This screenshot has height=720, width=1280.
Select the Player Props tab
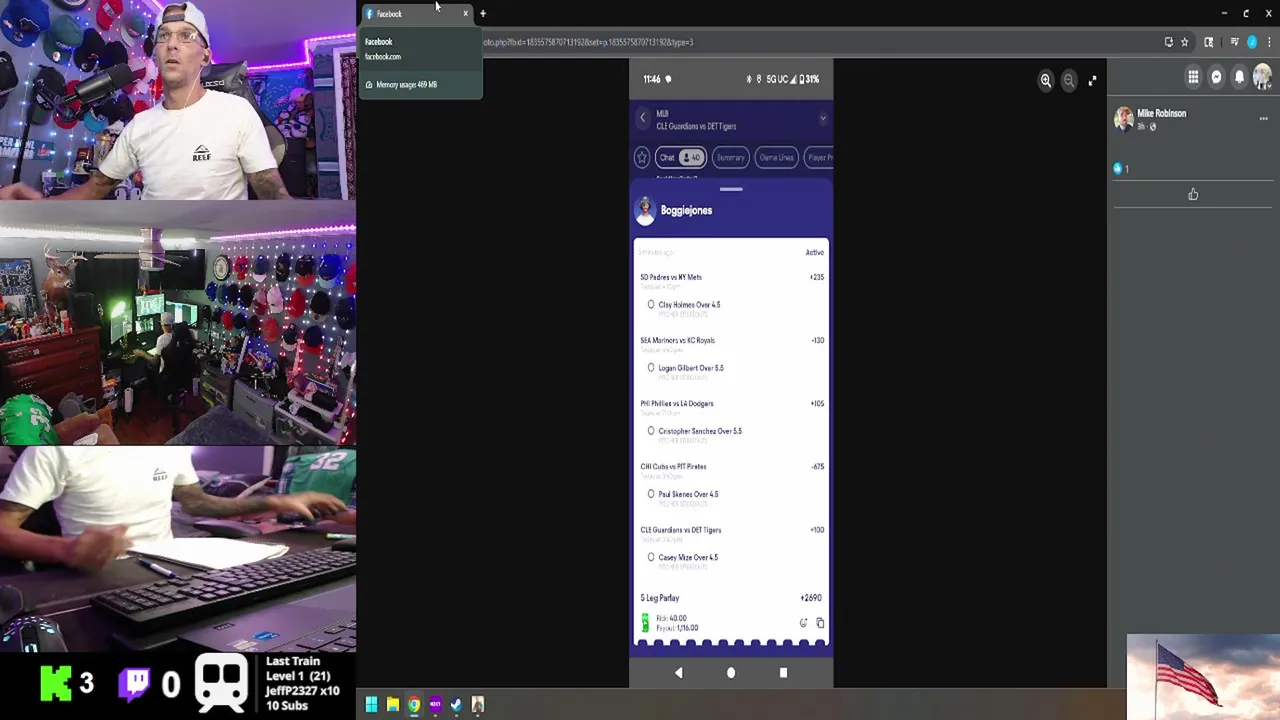pos(818,157)
